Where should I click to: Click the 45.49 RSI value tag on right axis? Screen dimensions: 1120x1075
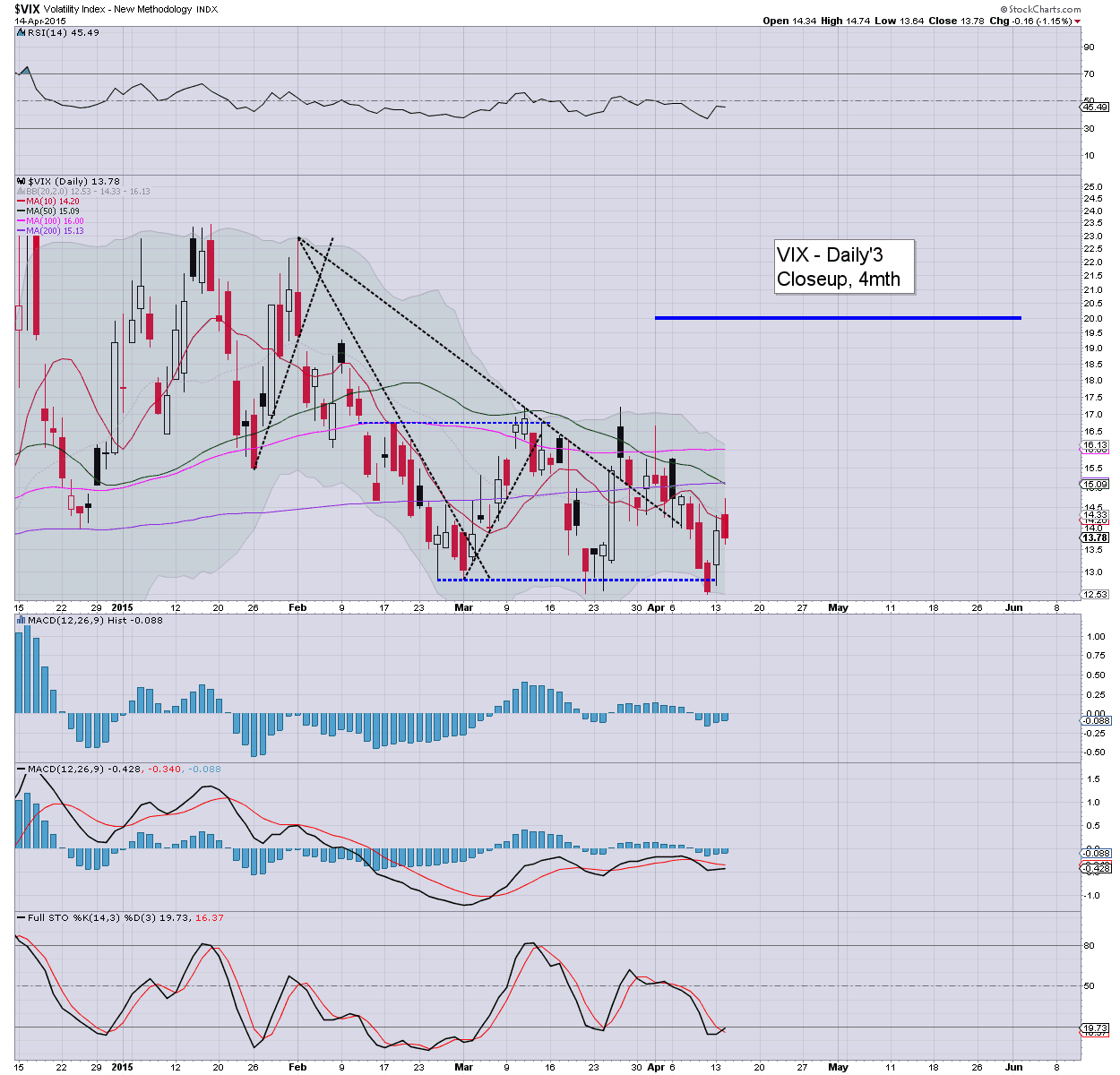pyautogui.click(x=1096, y=107)
